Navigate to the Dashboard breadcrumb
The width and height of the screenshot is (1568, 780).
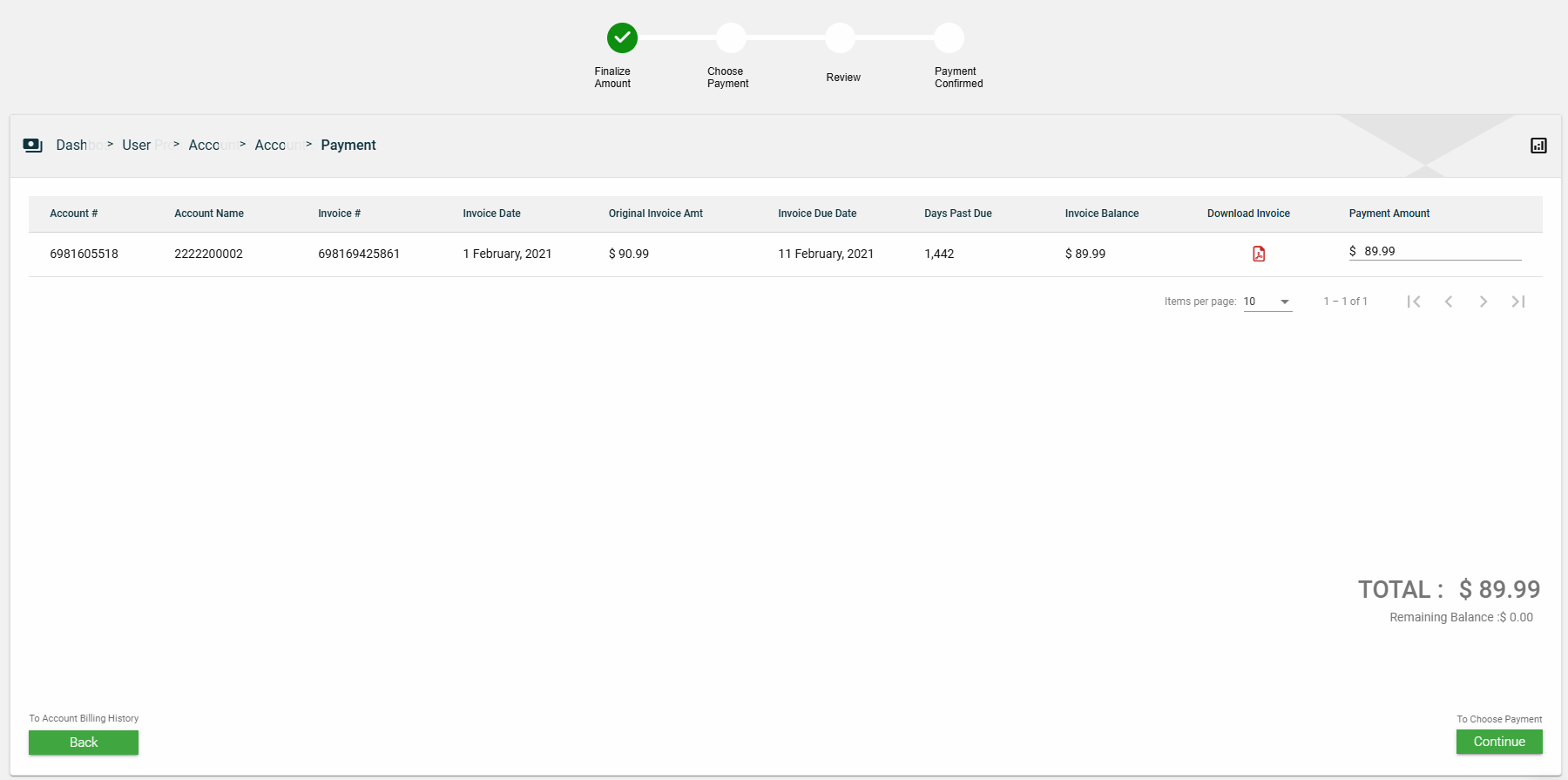[73, 146]
